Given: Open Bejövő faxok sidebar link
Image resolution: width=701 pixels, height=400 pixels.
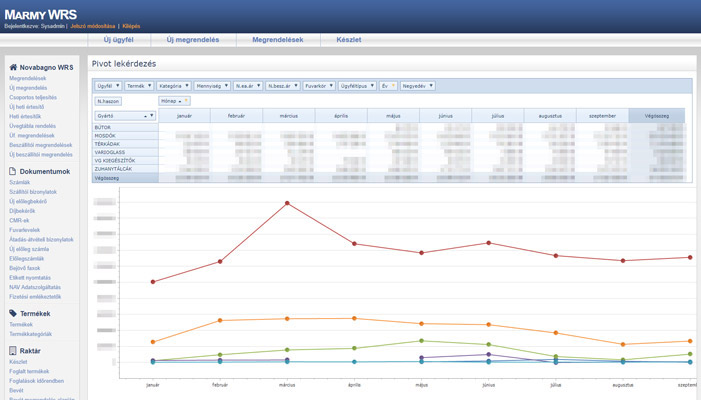Looking at the screenshot, I should click(25, 268).
